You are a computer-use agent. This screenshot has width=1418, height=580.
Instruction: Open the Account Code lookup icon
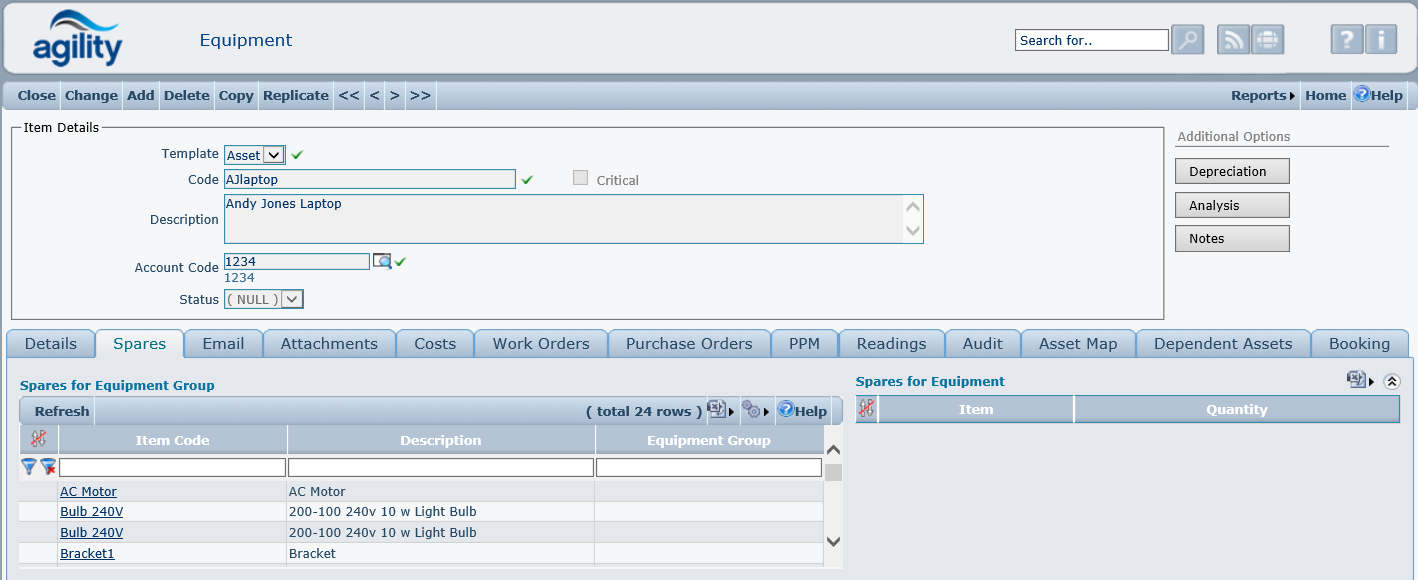[x=382, y=261]
